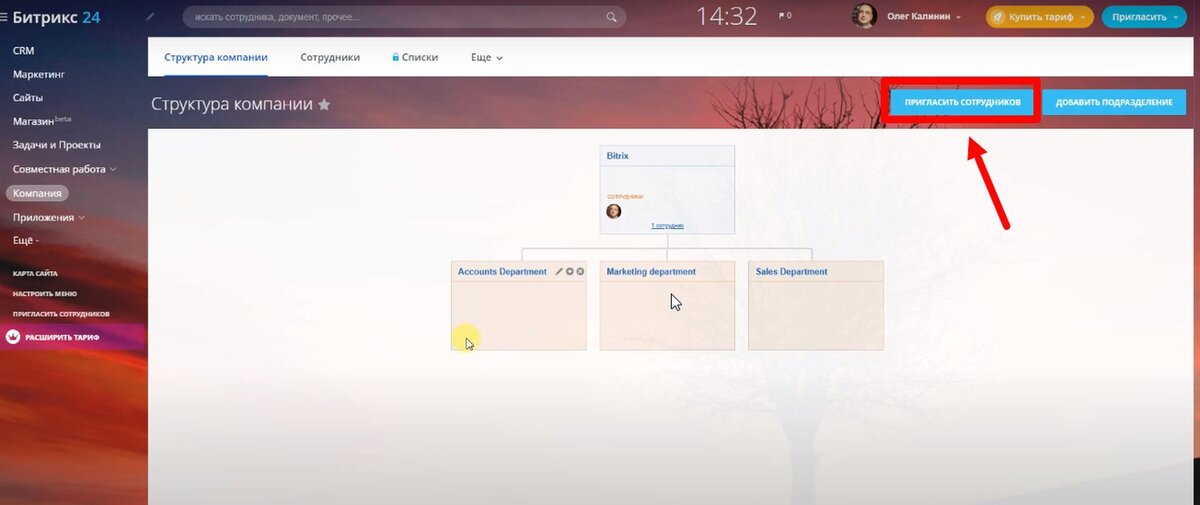Open the 1 сотрудник link
Viewport: 1200px width, 505px height.
[x=667, y=226]
